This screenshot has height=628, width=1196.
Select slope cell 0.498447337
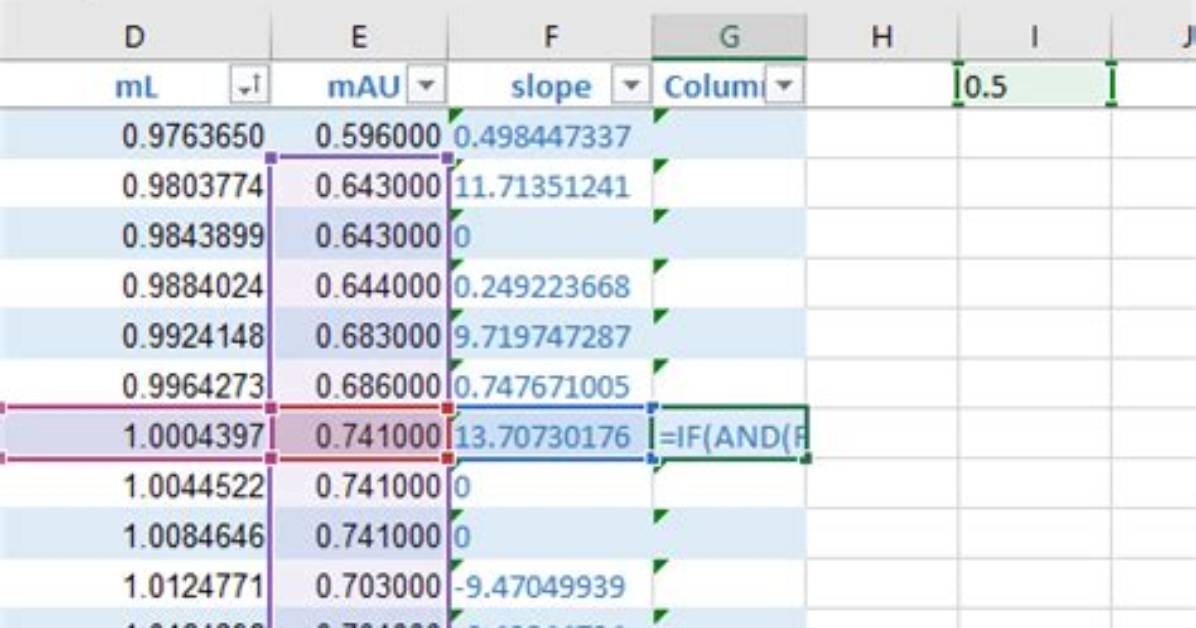(550, 136)
